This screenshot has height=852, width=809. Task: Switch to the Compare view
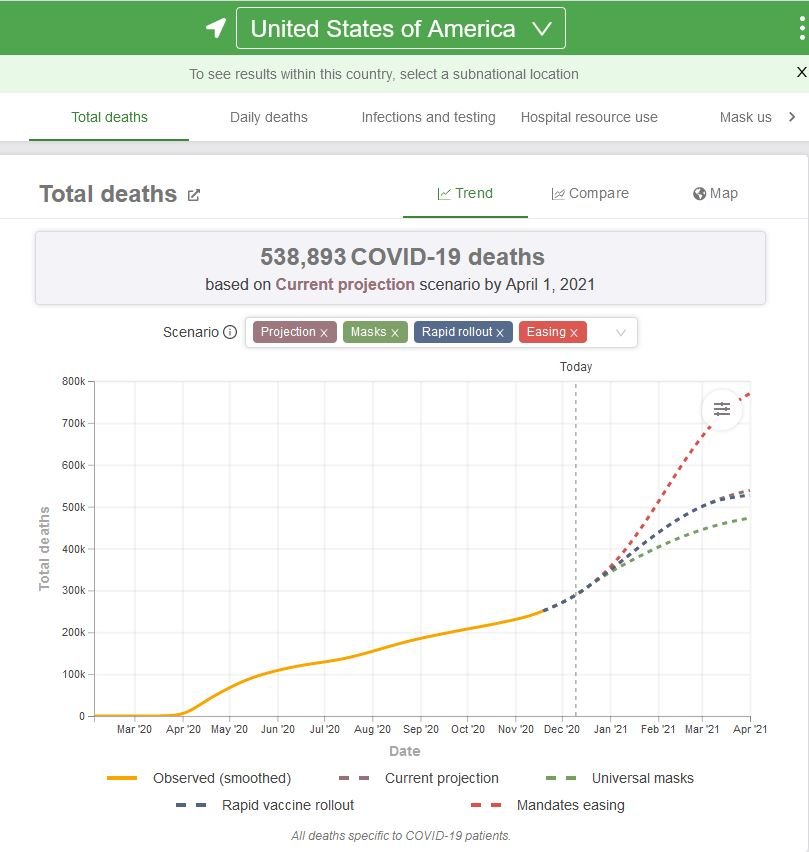click(590, 193)
